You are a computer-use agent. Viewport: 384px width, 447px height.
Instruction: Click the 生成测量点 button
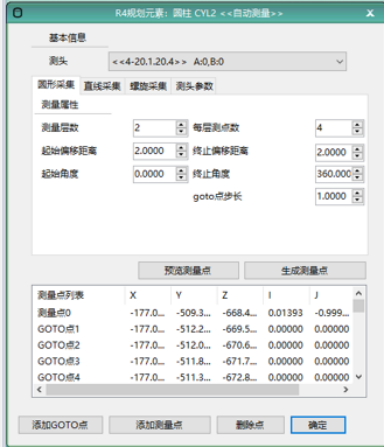click(305, 270)
